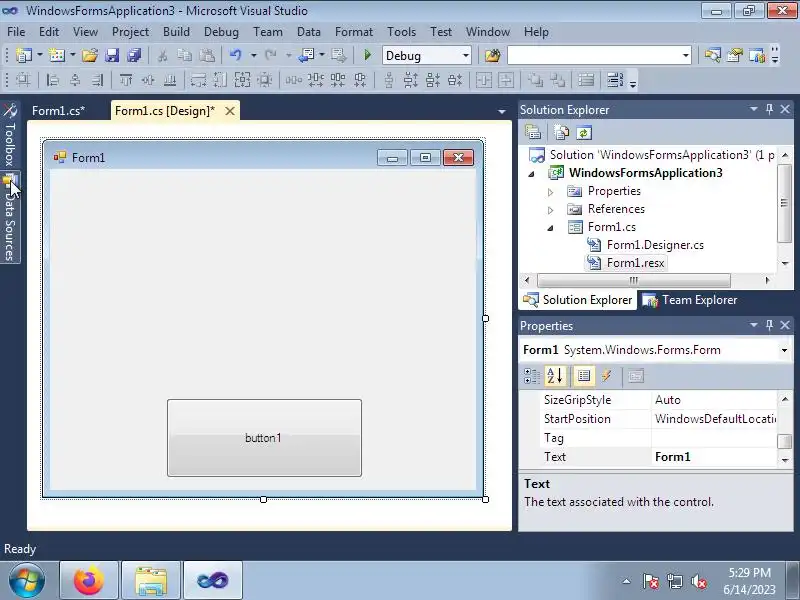
Task: Click the Center Horizontally layout icon
Action: pos(484,80)
